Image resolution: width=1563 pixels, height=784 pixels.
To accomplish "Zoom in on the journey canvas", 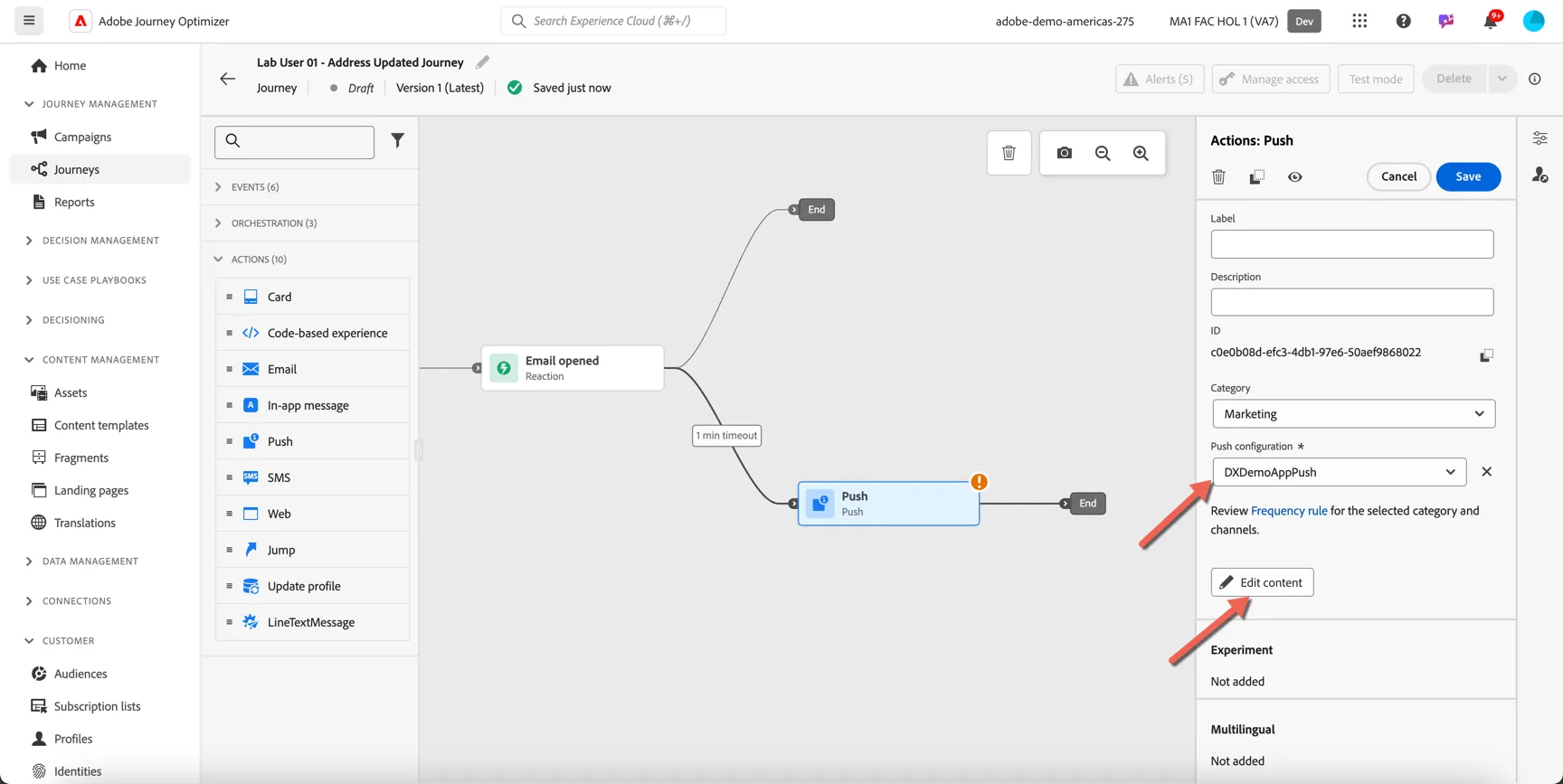I will click(x=1141, y=153).
